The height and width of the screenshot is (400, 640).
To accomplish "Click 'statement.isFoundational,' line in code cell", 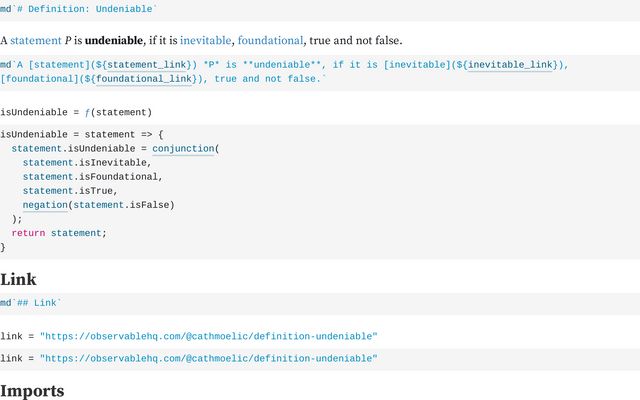I will (93, 177).
